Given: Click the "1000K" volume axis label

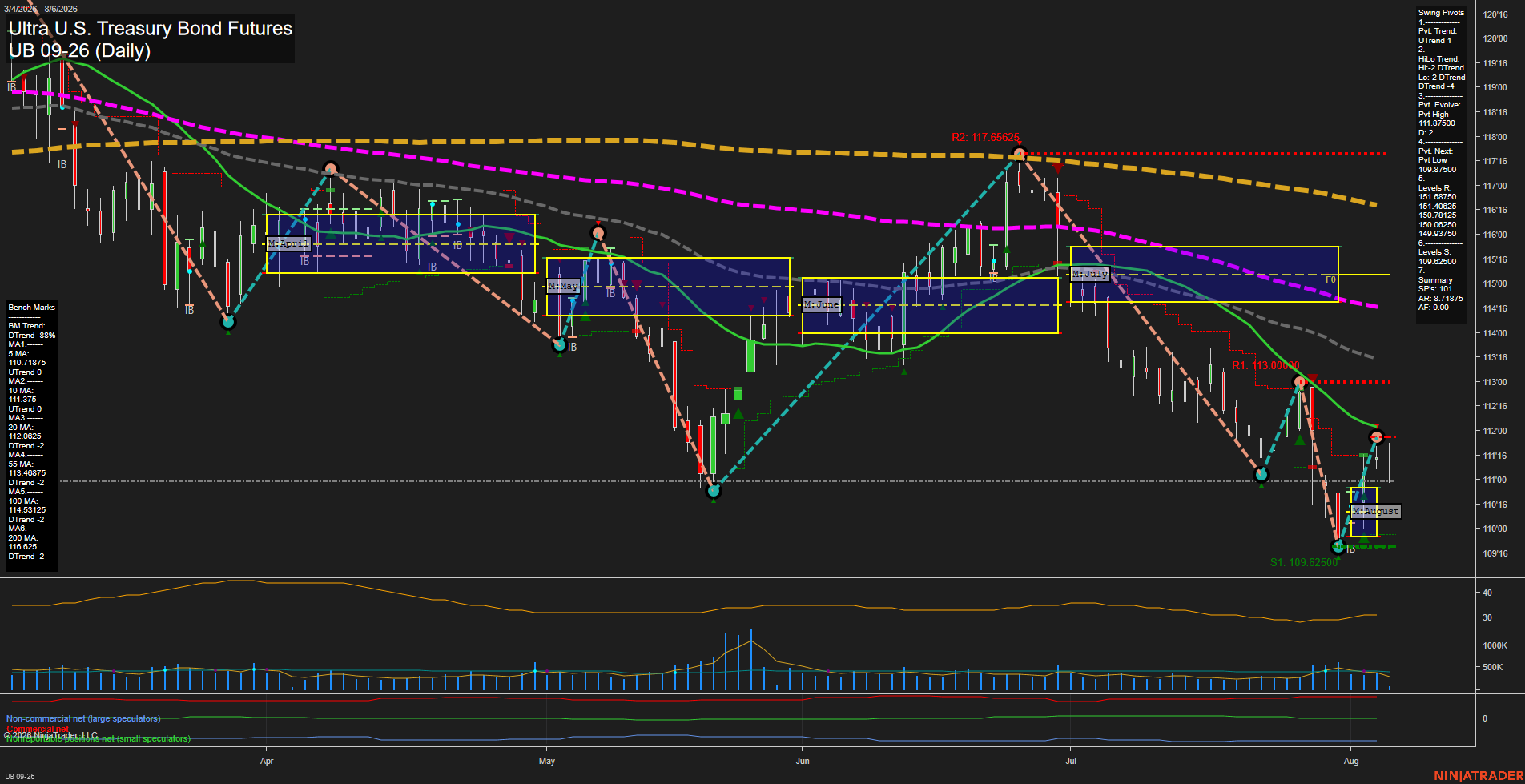Looking at the screenshot, I should [x=1495, y=645].
